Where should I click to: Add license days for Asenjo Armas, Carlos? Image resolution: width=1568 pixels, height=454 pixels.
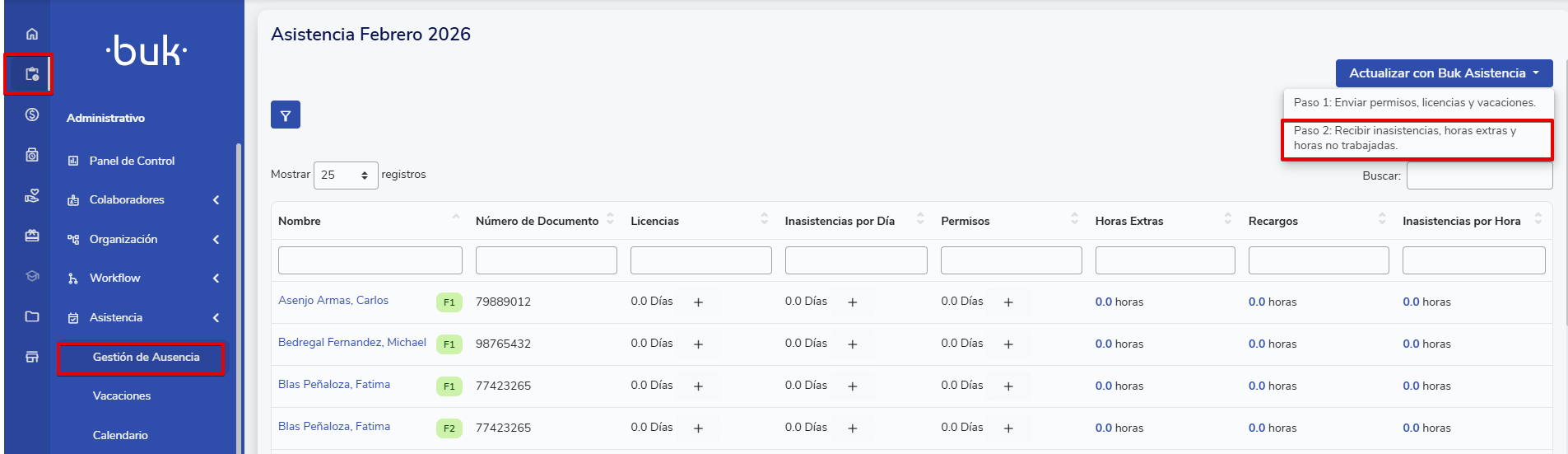tap(698, 302)
